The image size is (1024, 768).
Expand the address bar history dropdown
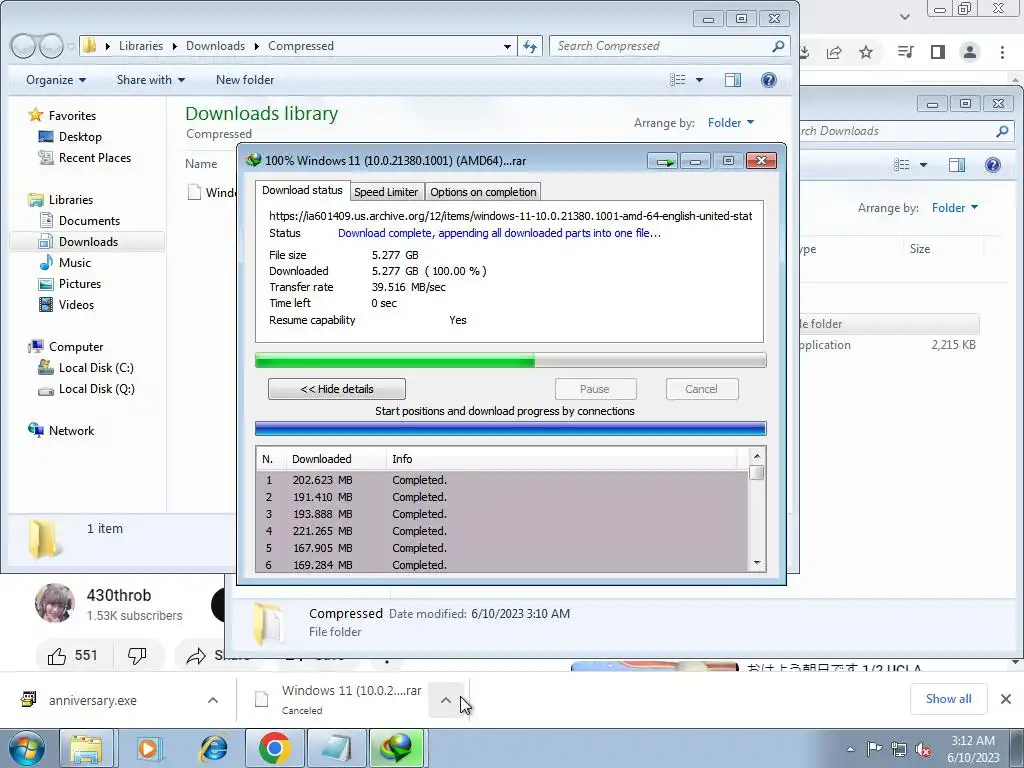pos(507,46)
